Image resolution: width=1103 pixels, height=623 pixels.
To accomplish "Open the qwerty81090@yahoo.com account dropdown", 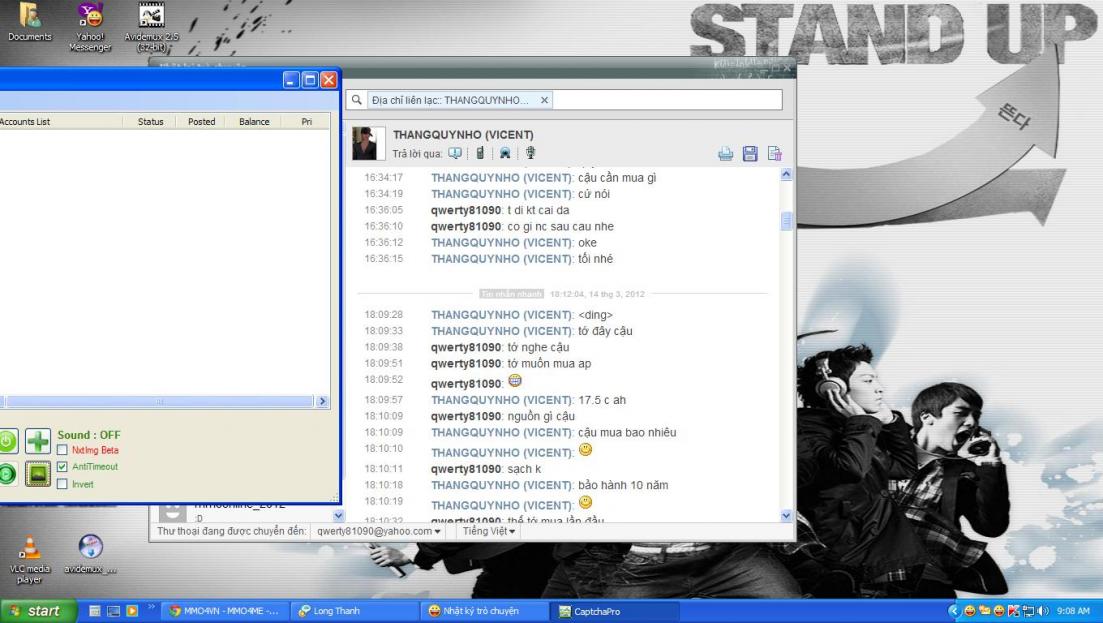I will click(x=378, y=531).
